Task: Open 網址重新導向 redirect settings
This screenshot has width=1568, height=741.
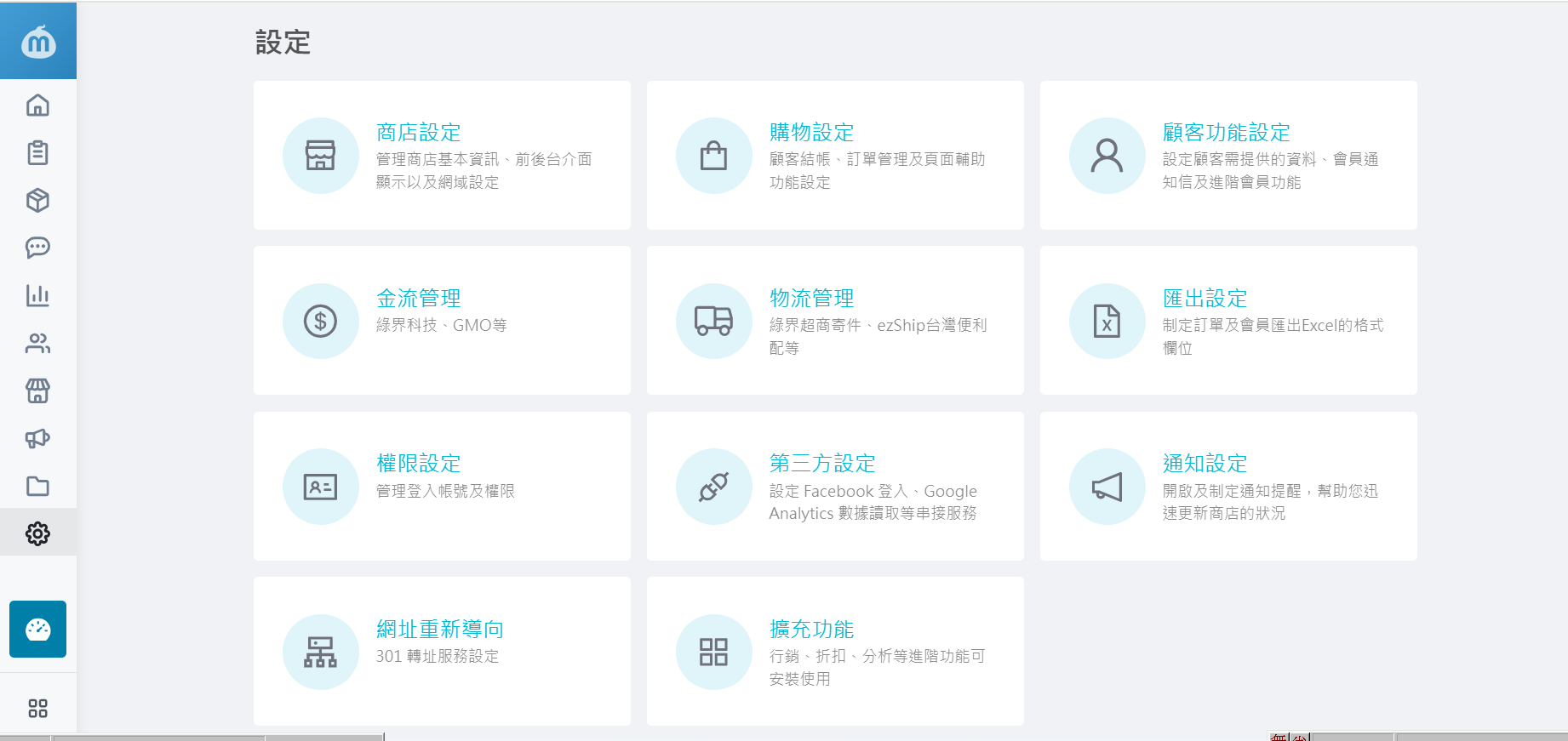Action: click(x=439, y=630)
